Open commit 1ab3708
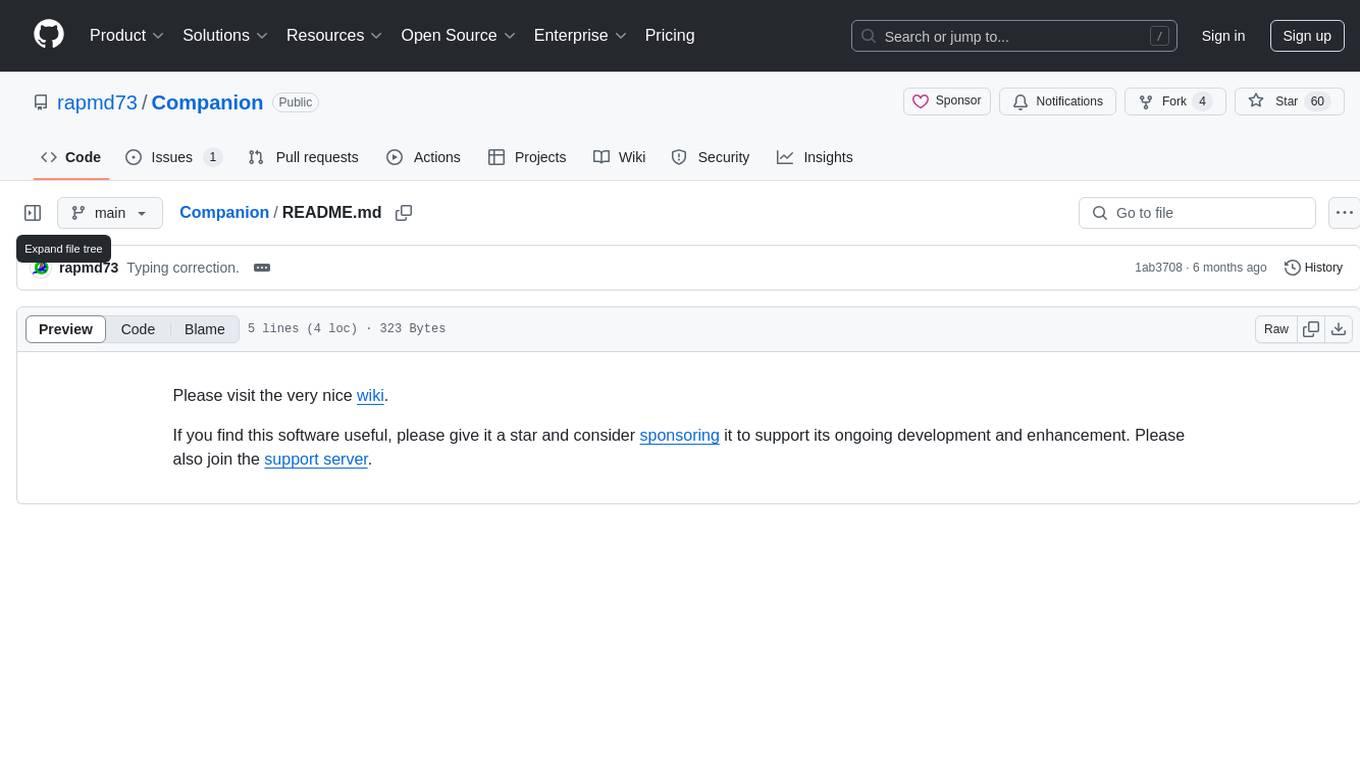 [x=1158, y=268]
